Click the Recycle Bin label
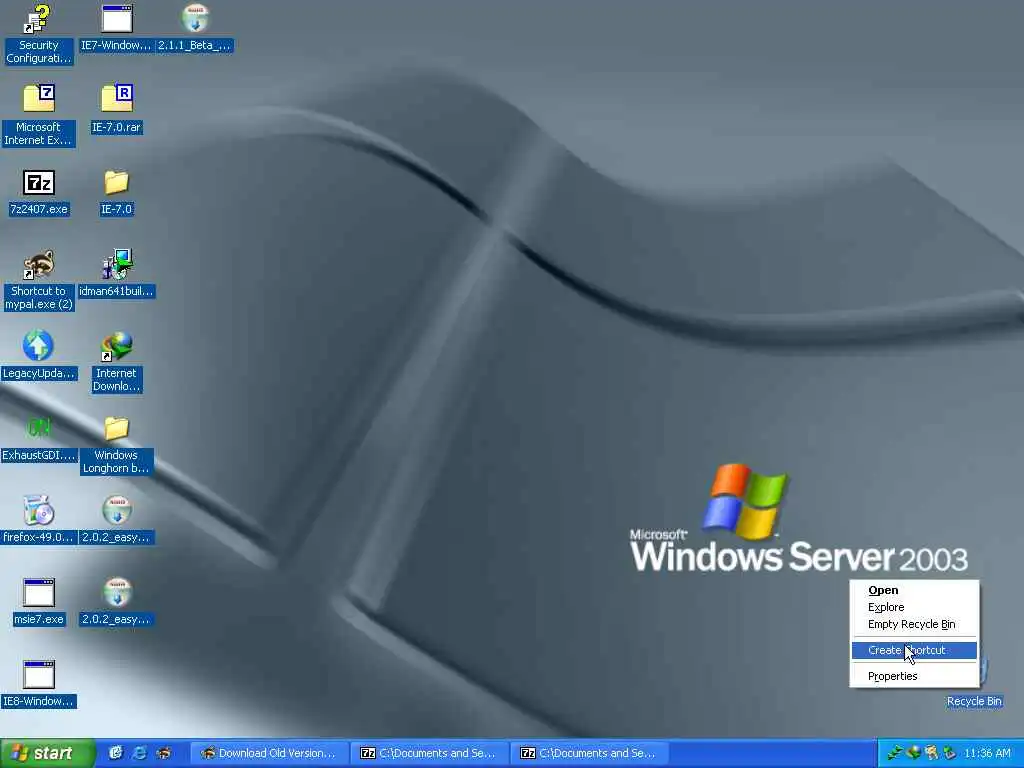 coord(974,701)
